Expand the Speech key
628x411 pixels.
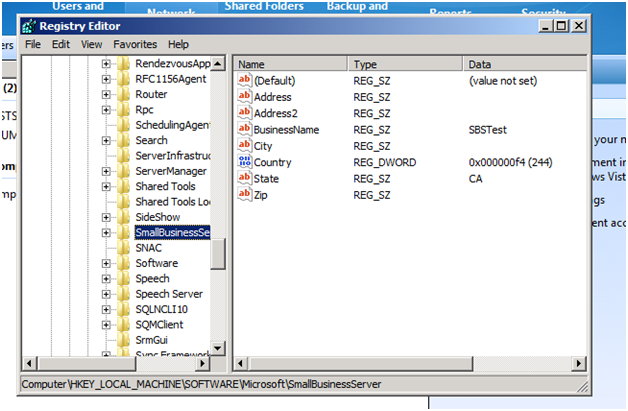pos(106,279)
